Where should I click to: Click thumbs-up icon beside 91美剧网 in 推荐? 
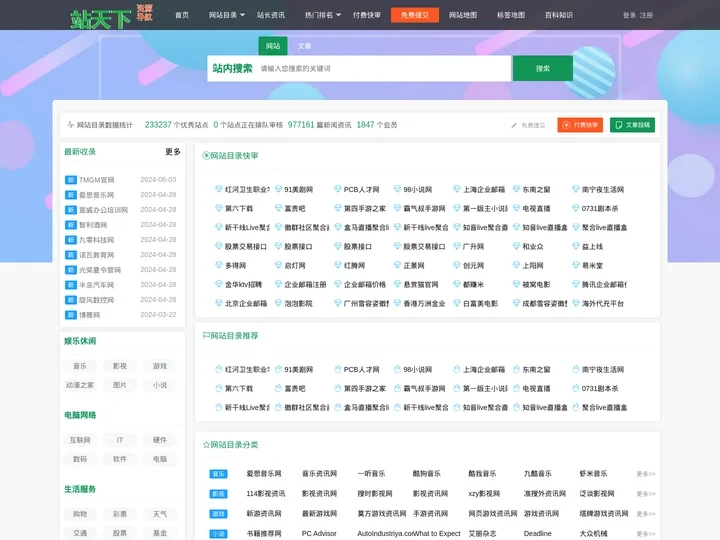click(x=278, y=369)
